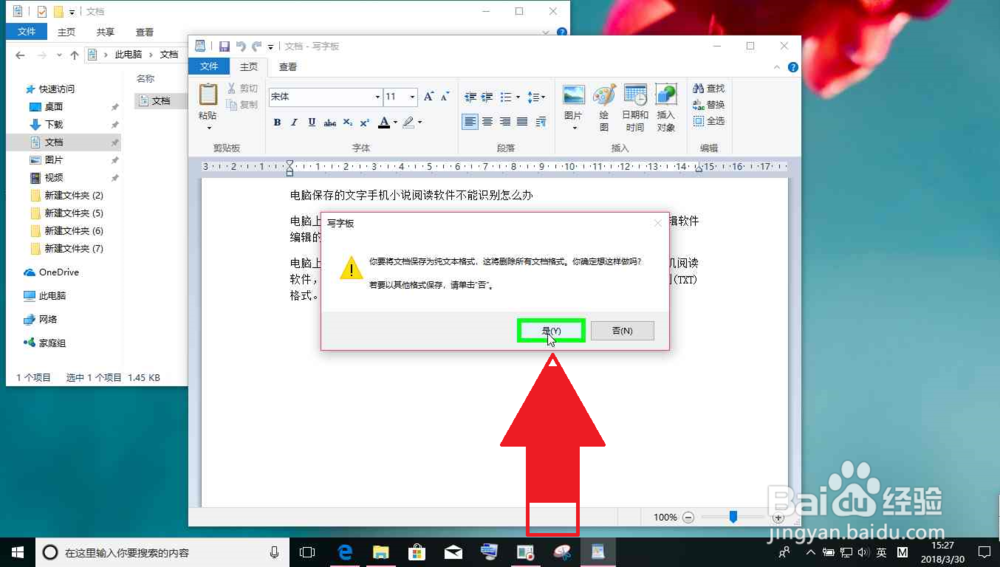
Task: Adjust the zoom slider handle
Action: pos(733,517)
